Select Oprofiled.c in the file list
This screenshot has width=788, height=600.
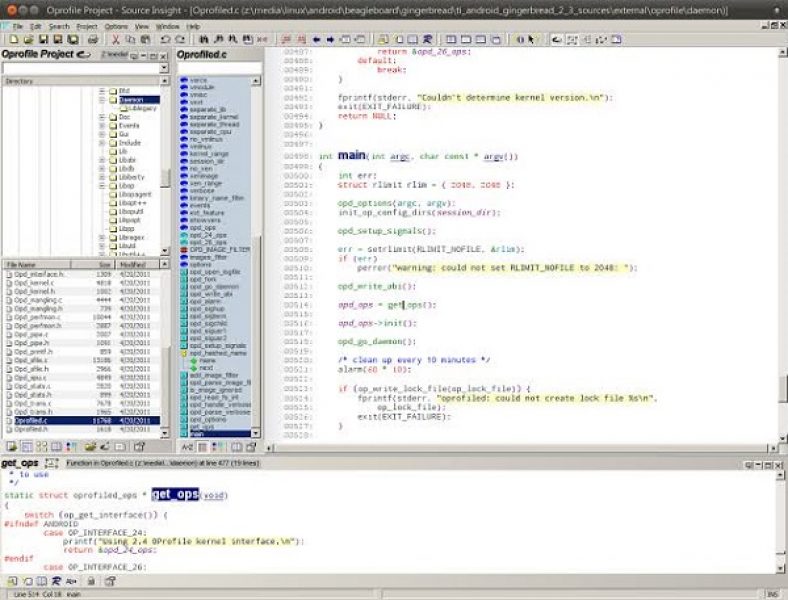point(30,420)
